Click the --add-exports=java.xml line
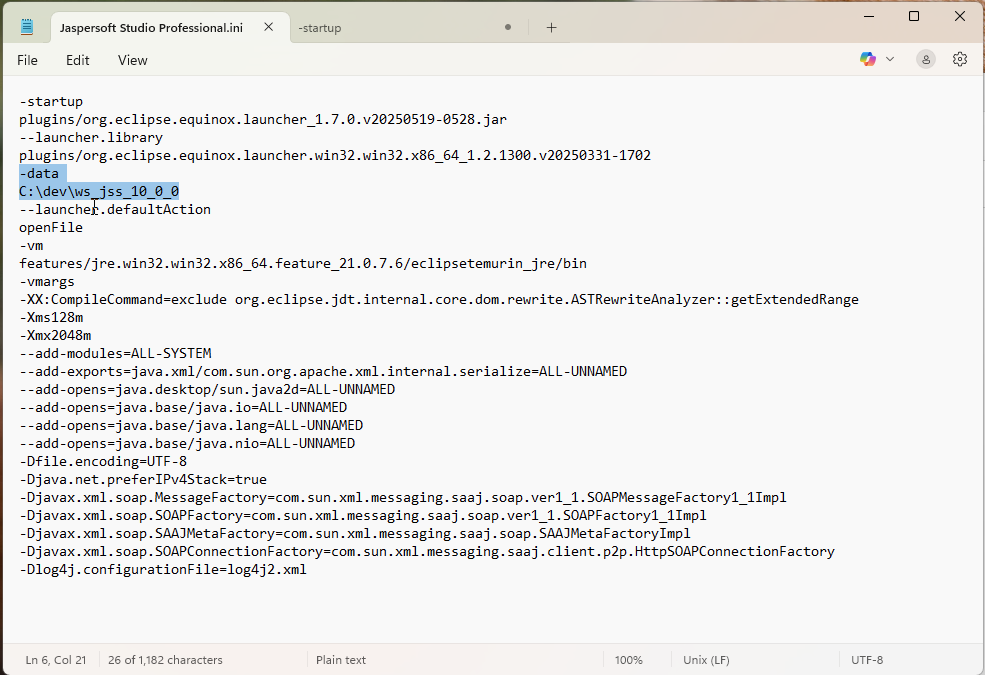 pos(323,371)
